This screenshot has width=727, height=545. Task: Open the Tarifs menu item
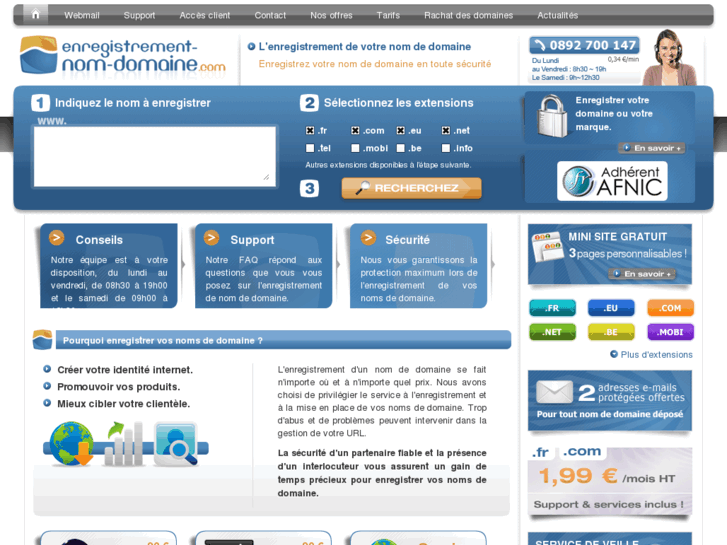coord(388,15)
